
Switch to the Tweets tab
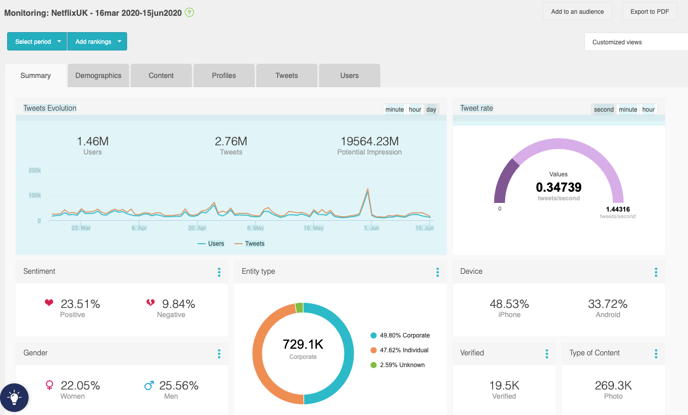coord(287,75)
